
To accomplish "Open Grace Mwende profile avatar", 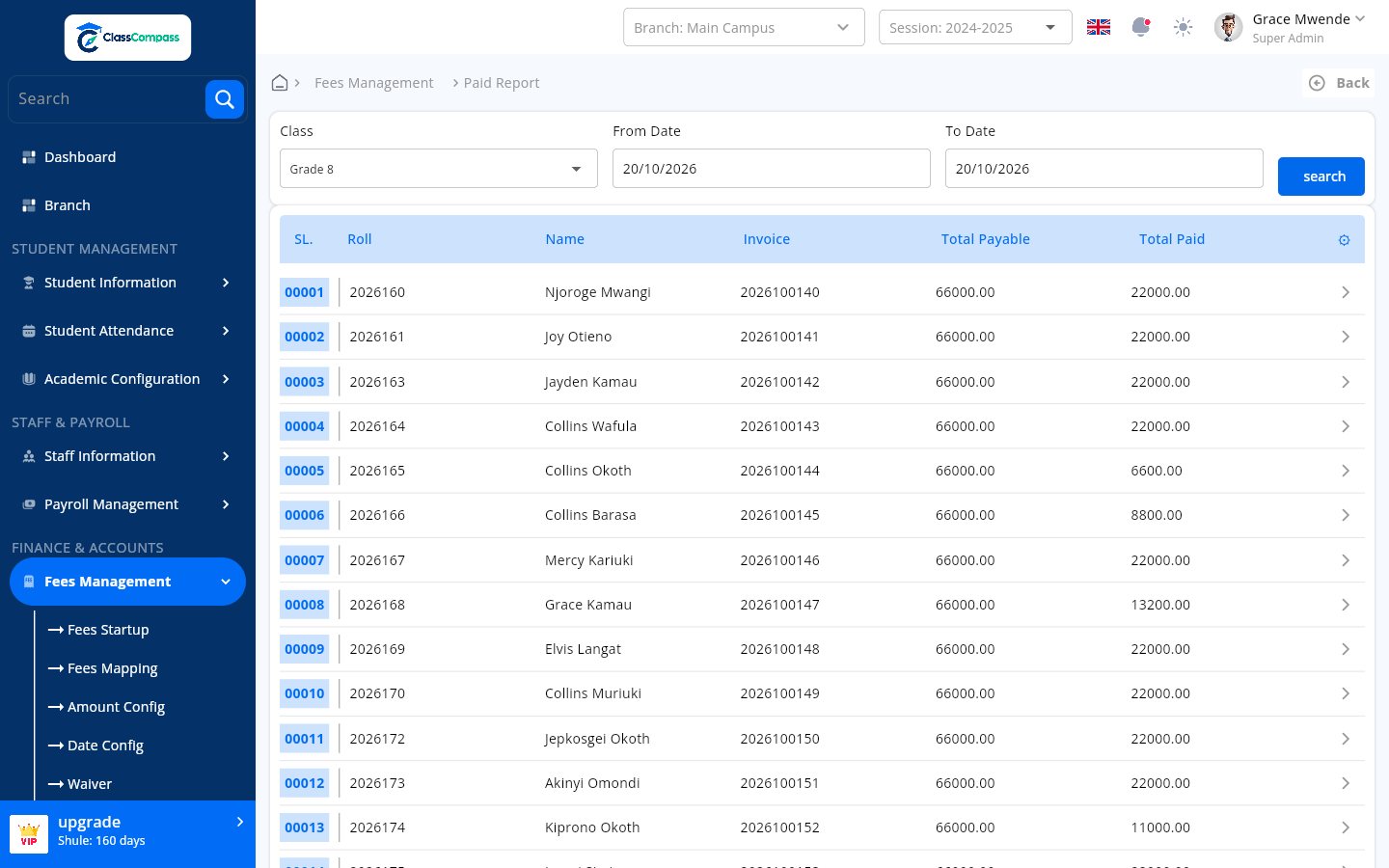I will (1228, 27).
